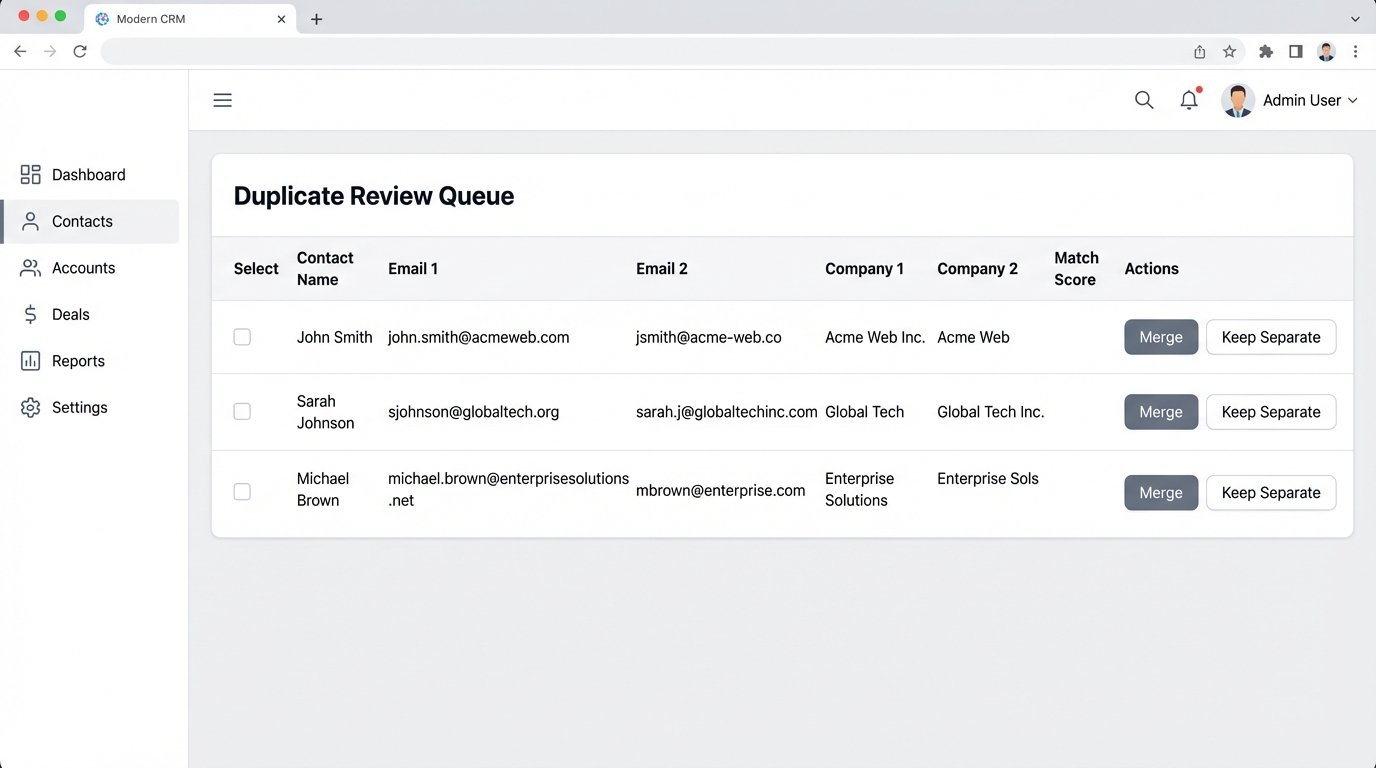Open the search magnifier icon
This screenshot has height=768, width=1376.
[1143, 100]
